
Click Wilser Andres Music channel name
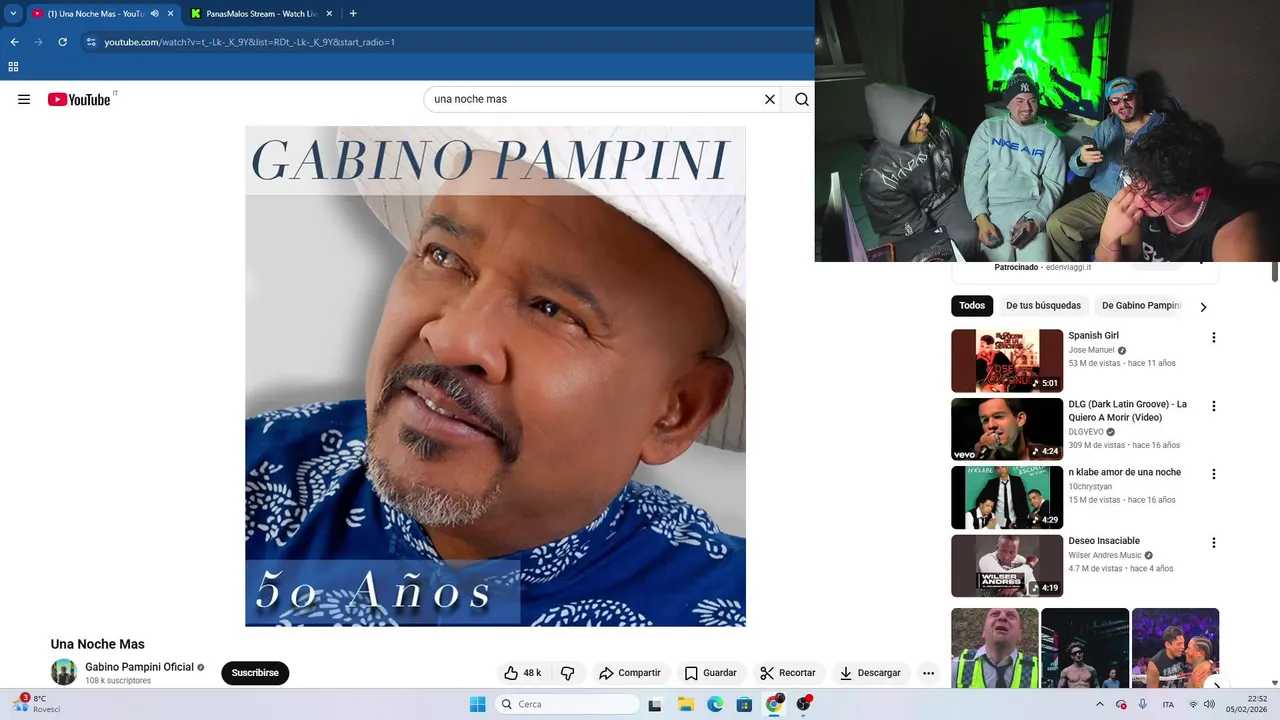pos(1105,555)
